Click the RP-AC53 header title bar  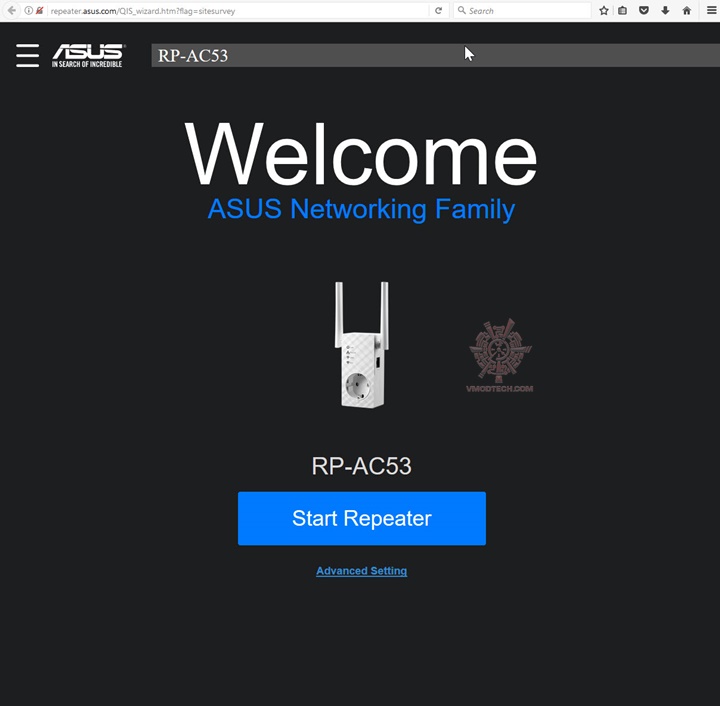point(436,56)
